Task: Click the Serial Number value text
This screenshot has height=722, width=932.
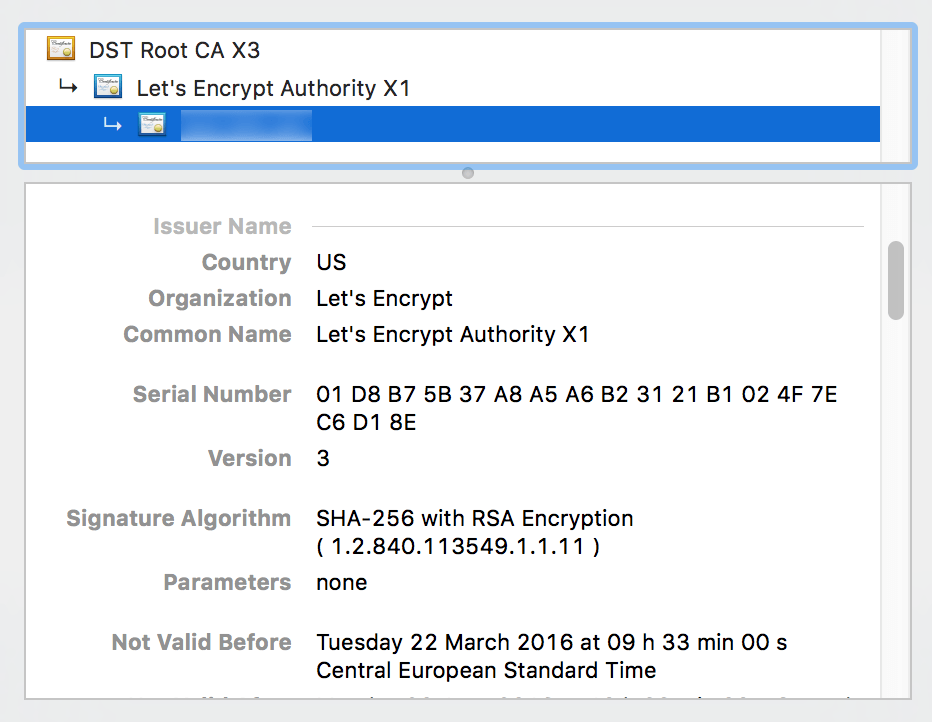Action: pyautogui.click(x=575, y=394)
